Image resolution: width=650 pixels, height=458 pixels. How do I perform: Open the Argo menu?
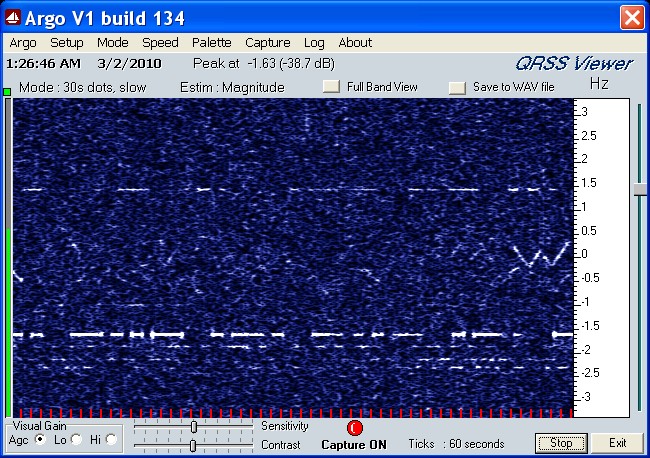(x=23, y=43)
